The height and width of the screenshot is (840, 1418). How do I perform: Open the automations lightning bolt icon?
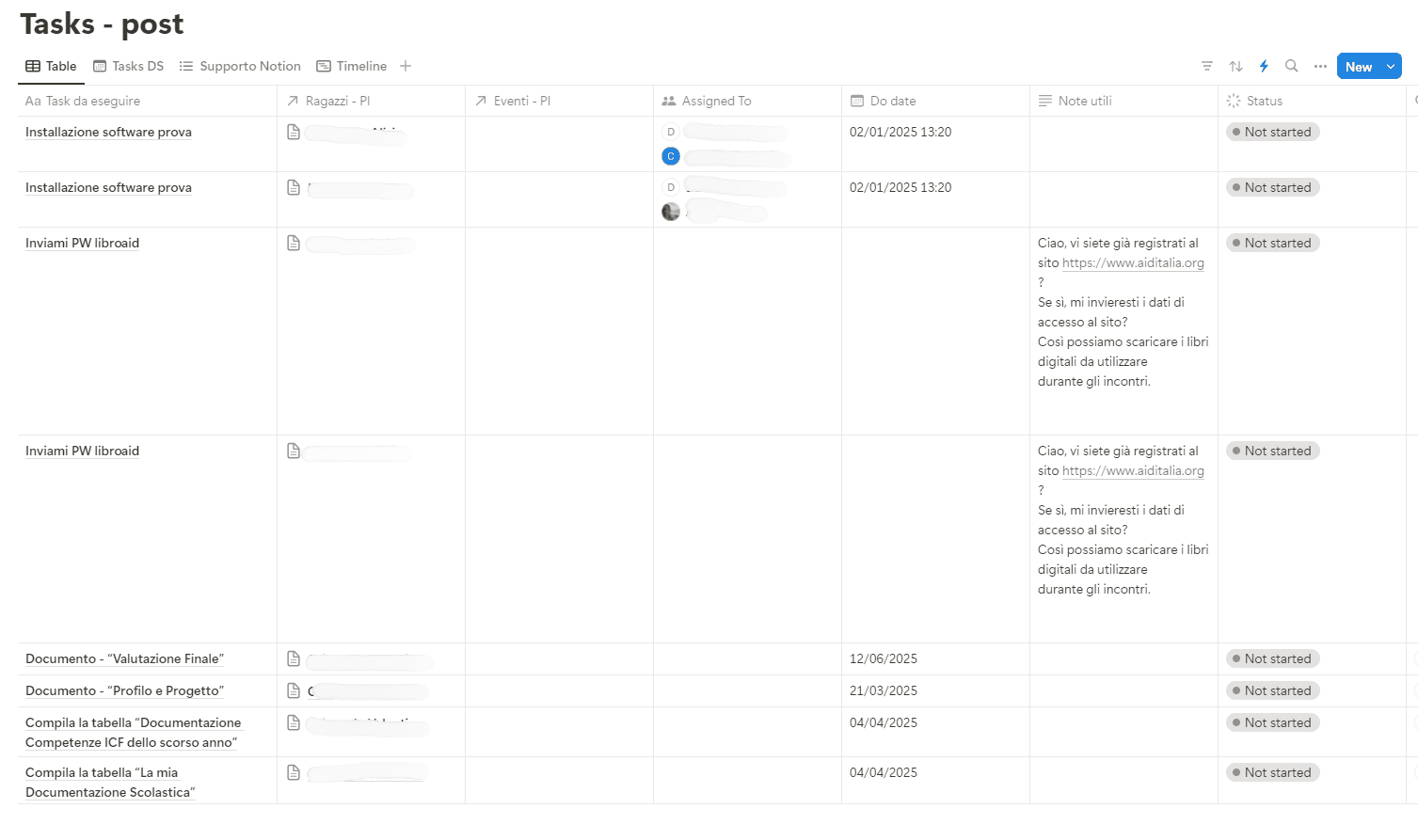click(x=1264, y=66)
